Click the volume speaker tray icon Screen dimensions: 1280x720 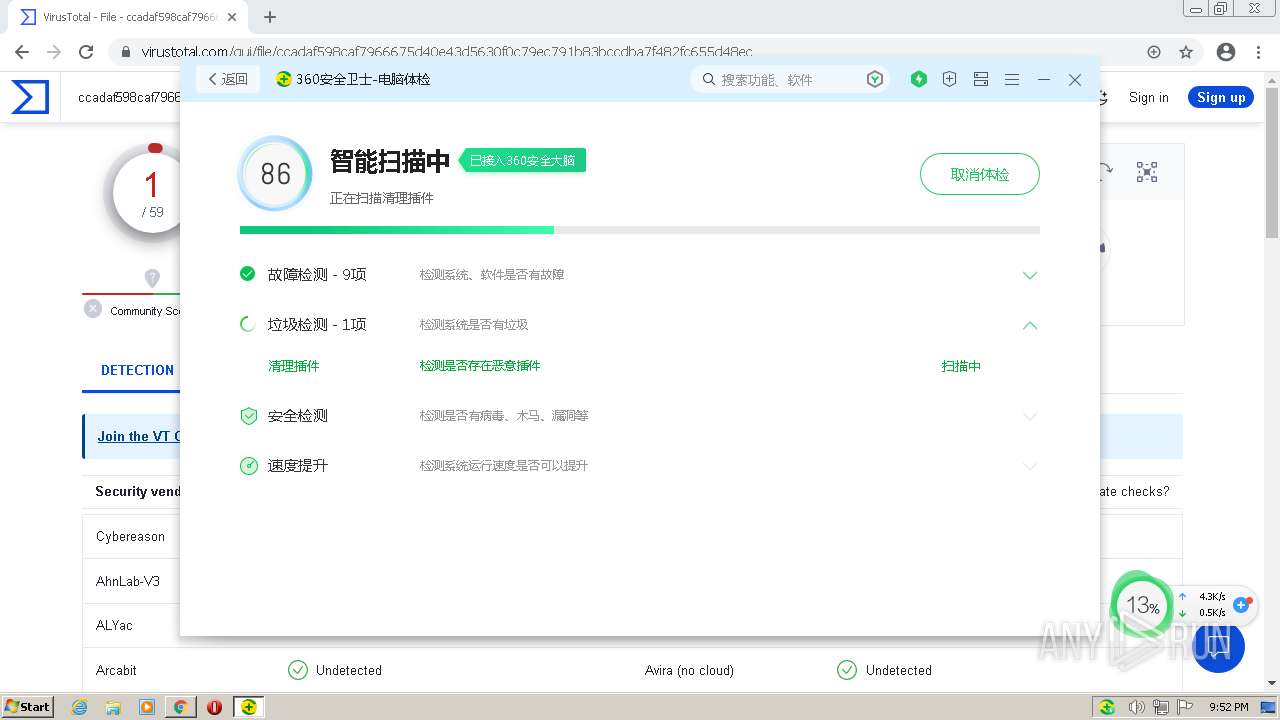pos(1136,707)
